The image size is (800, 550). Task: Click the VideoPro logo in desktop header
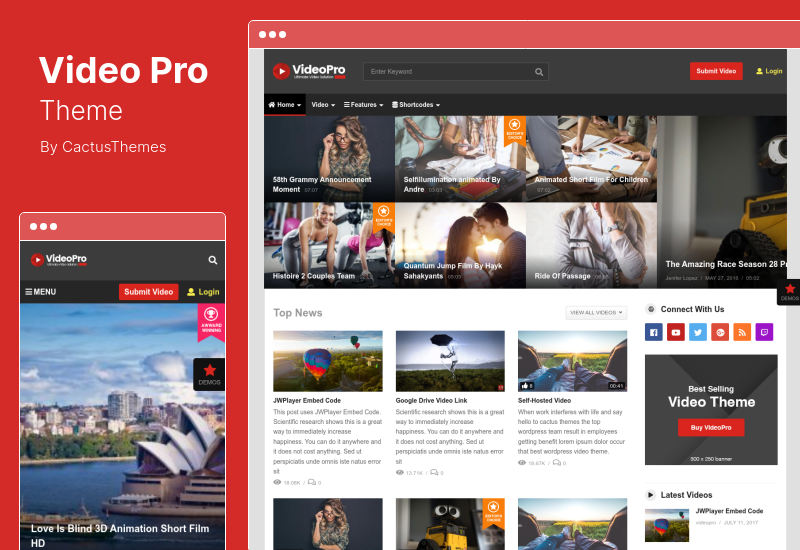[309, 71]
